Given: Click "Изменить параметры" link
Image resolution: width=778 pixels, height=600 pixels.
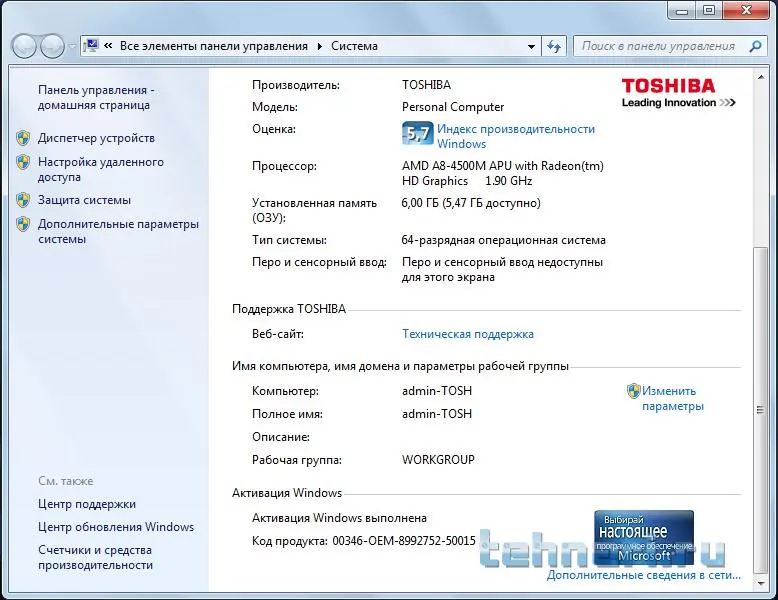Looking at the screenshot, I should 672,399.
